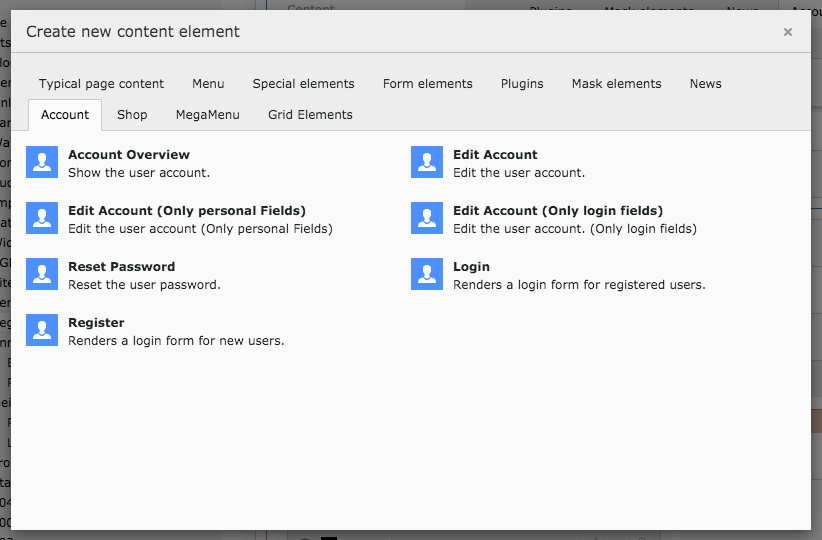This screenshot has width=822, height=540.
Task: Switch to Special elements tab
Action: [304, 84]
